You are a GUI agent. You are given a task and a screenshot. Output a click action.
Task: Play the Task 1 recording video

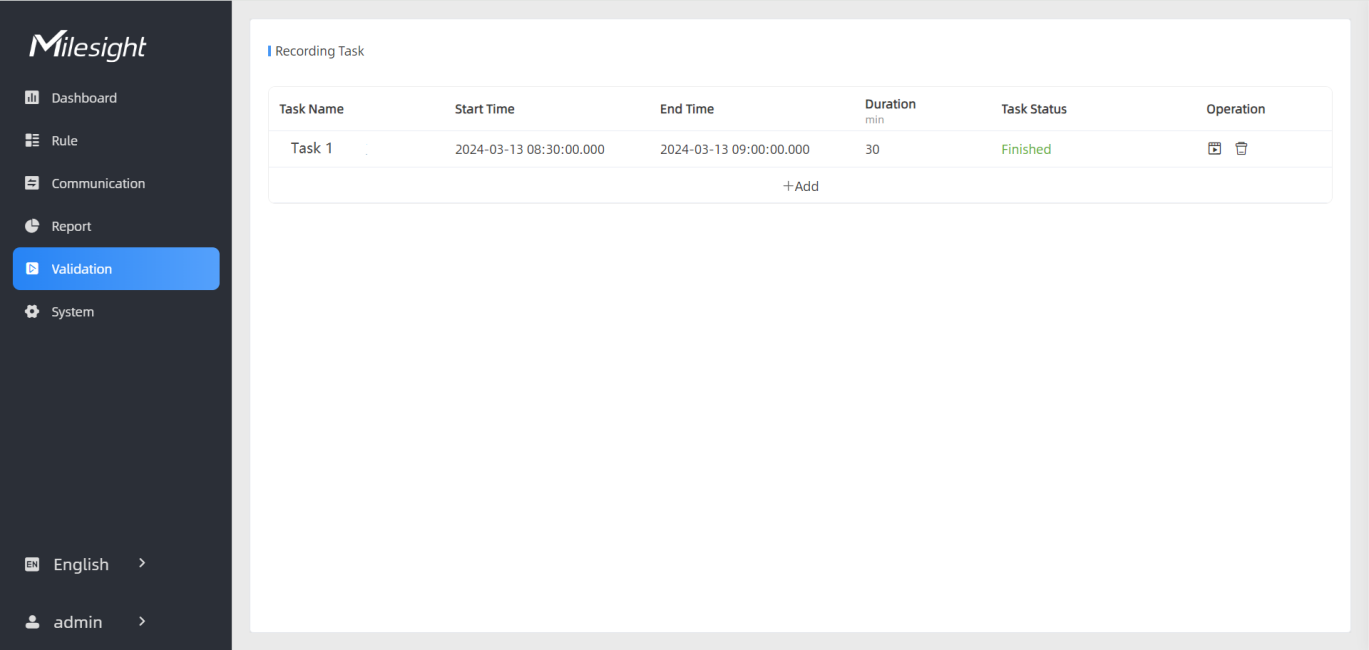coord(1214,149)
